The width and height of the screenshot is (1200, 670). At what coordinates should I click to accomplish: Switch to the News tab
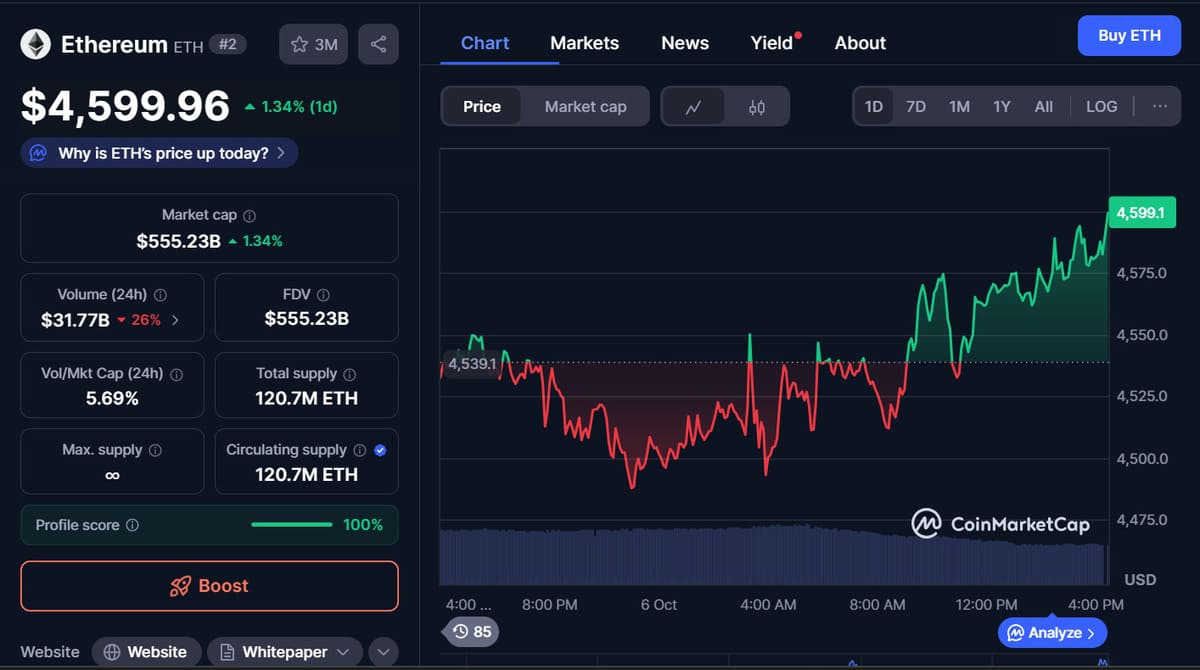685,43
